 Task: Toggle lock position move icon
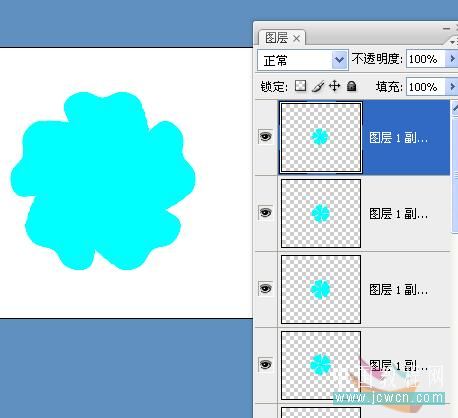click(334, 86)
